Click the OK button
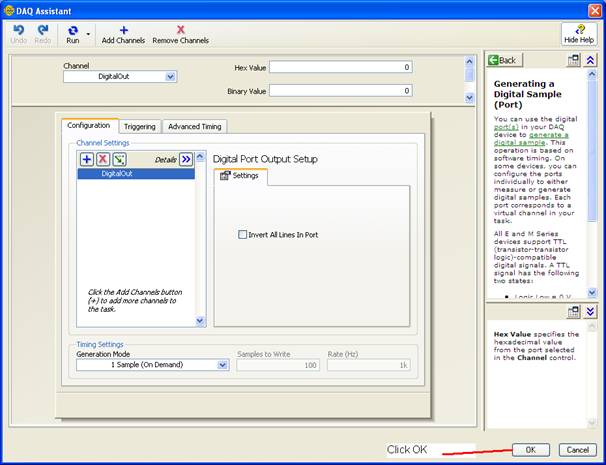Viewport: 606px width, 465px height. [x=531, y=450]
